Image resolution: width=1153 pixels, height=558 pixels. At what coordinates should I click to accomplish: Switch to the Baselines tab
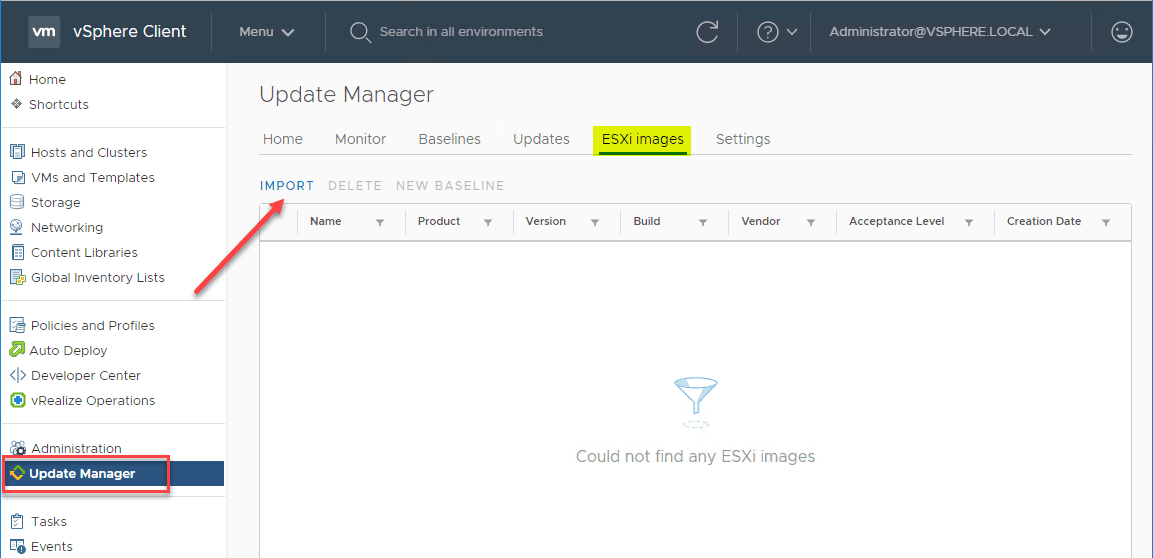(449, 139)
